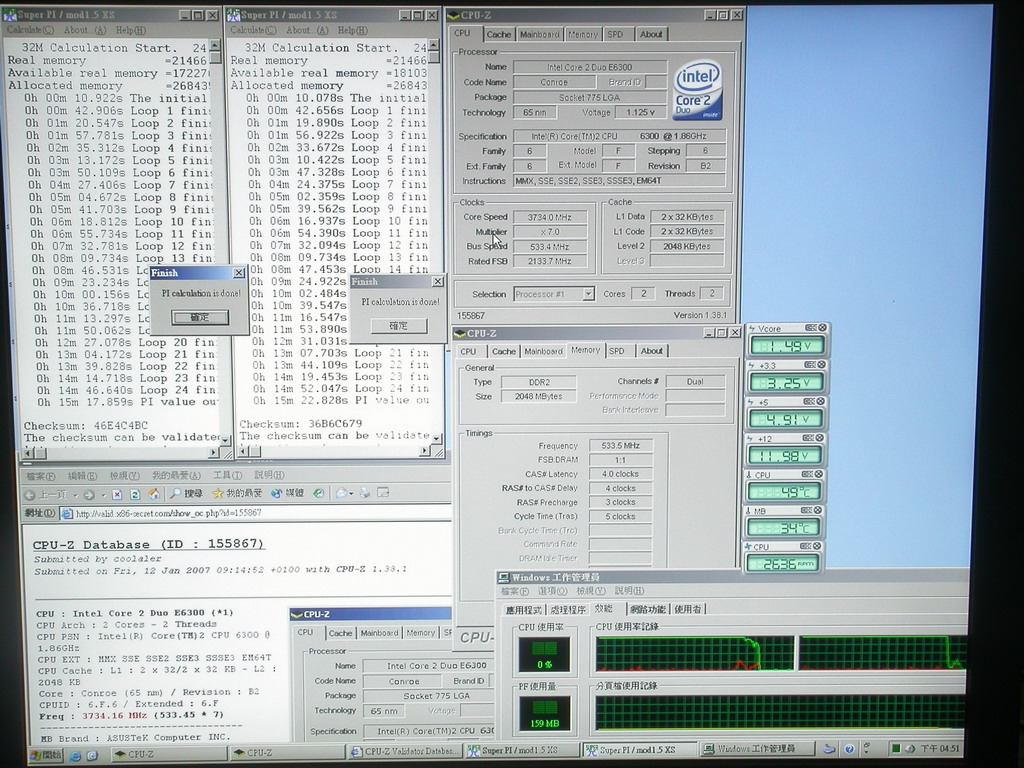
Task: Open the History icon in the browser toolbar
Action: [319, 493]
